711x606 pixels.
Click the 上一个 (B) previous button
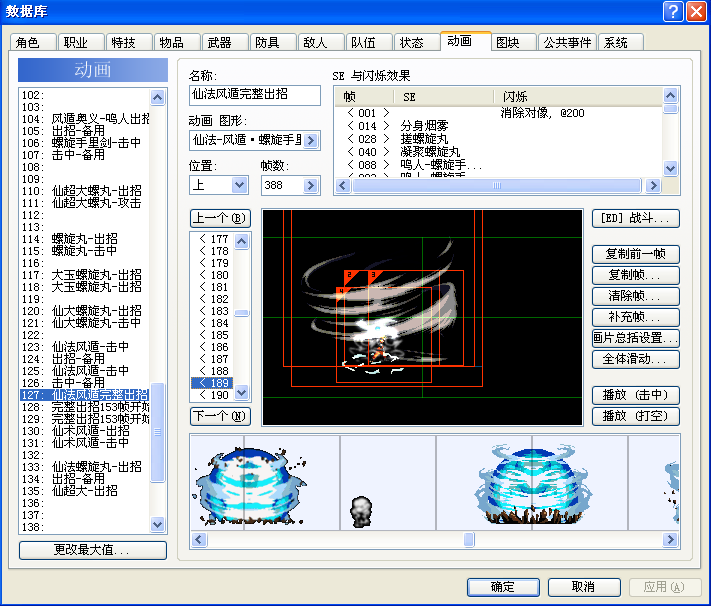coord(220,219)
